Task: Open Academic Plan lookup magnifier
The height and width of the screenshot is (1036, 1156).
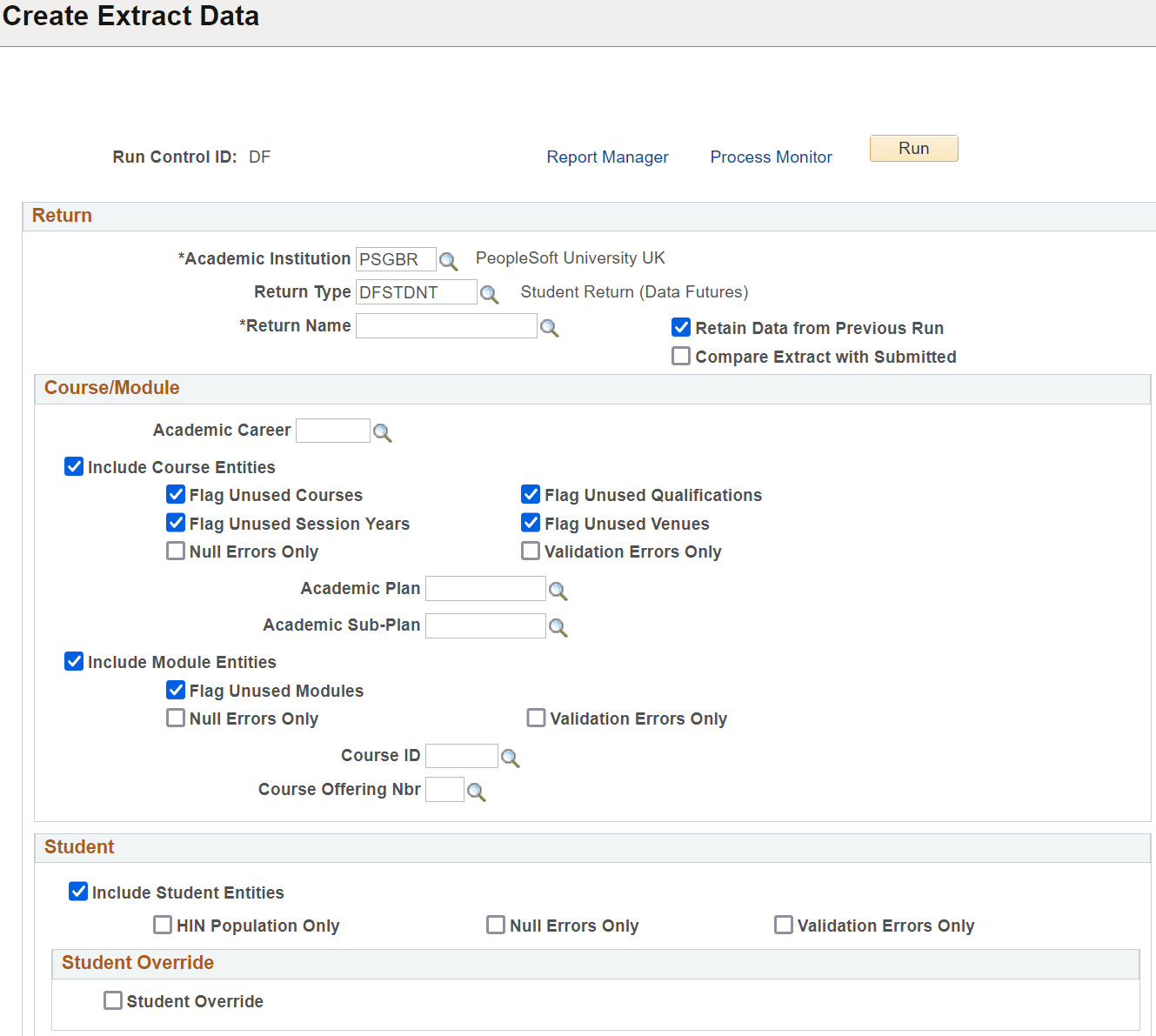Action: pos(558,592)
